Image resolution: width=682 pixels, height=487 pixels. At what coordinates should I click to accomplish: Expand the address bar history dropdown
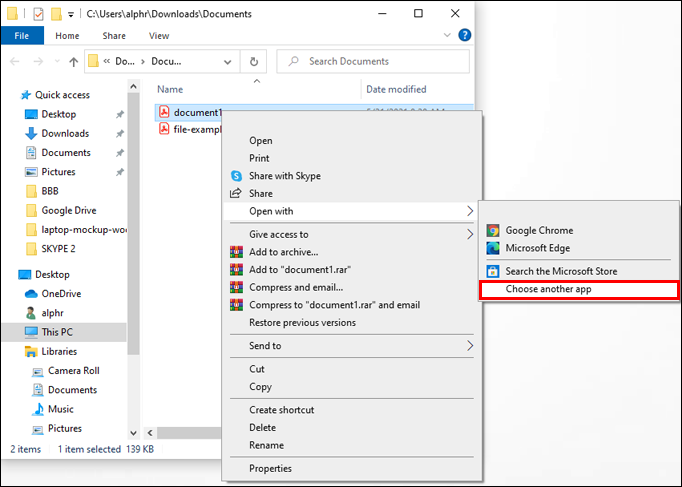(227, 62)
